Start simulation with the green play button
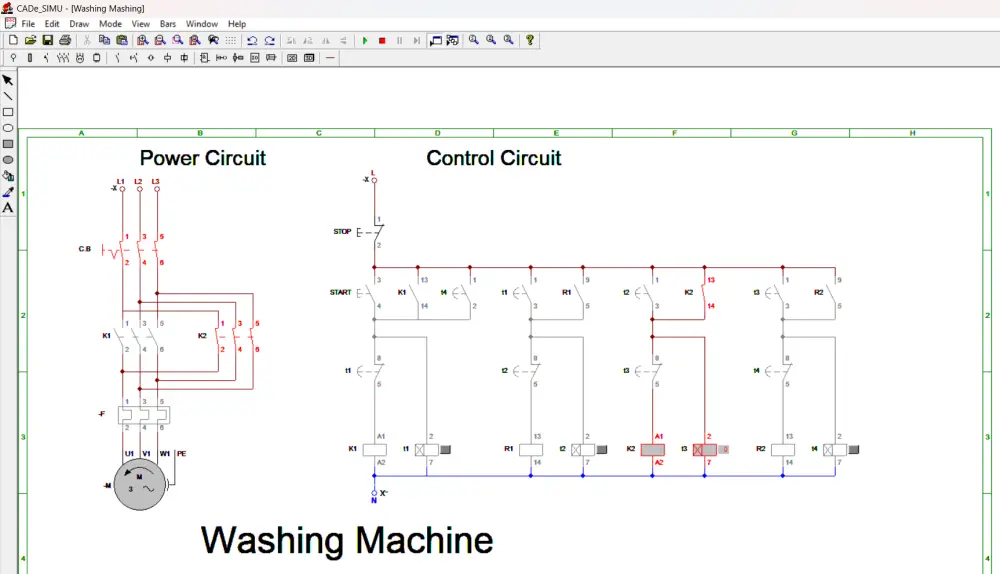Image resolution: width=1000 pixels, height=574 pixels. (x=365, y=40)
